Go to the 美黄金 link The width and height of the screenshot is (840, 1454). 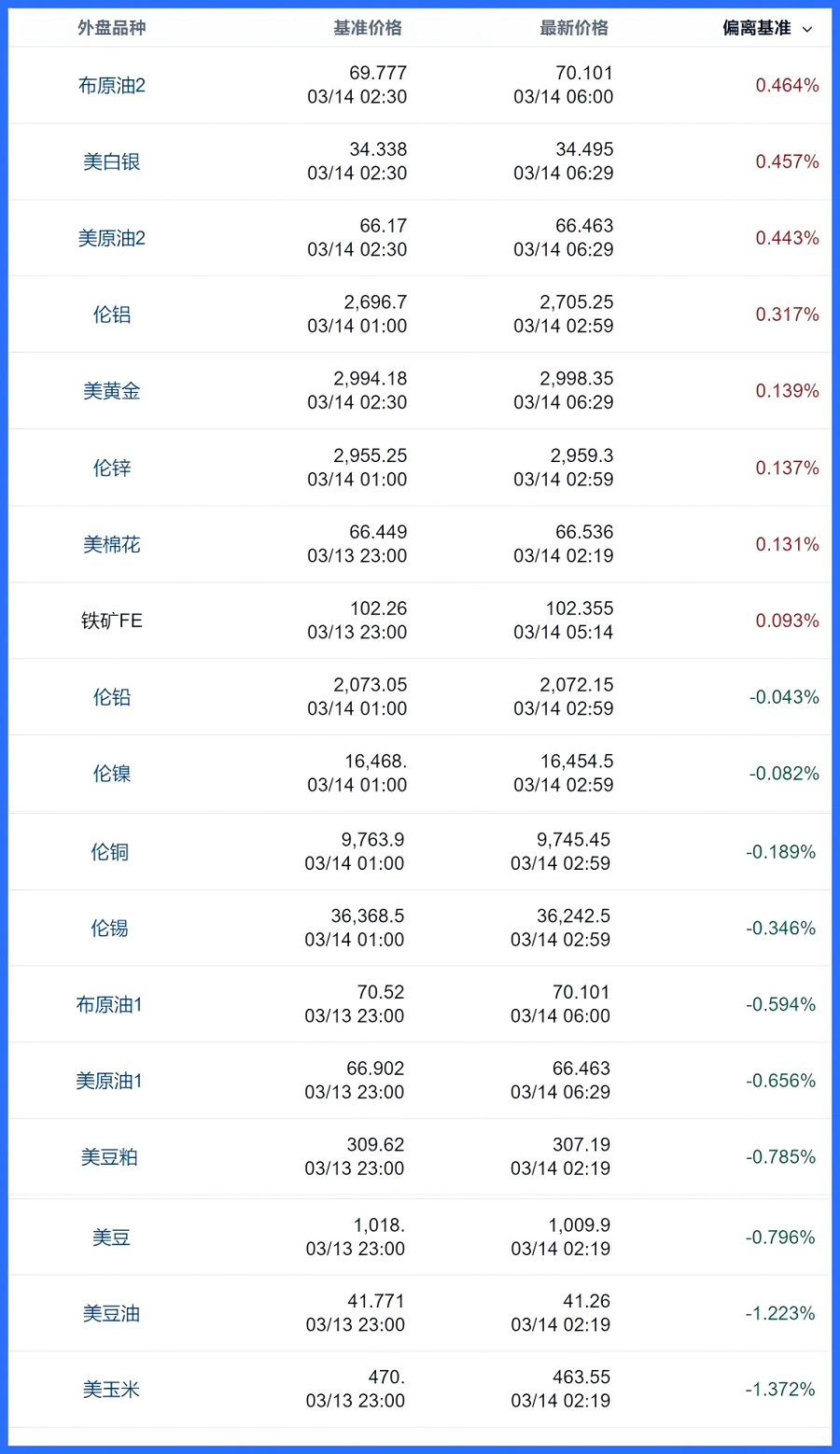click(x=112, y=391)
